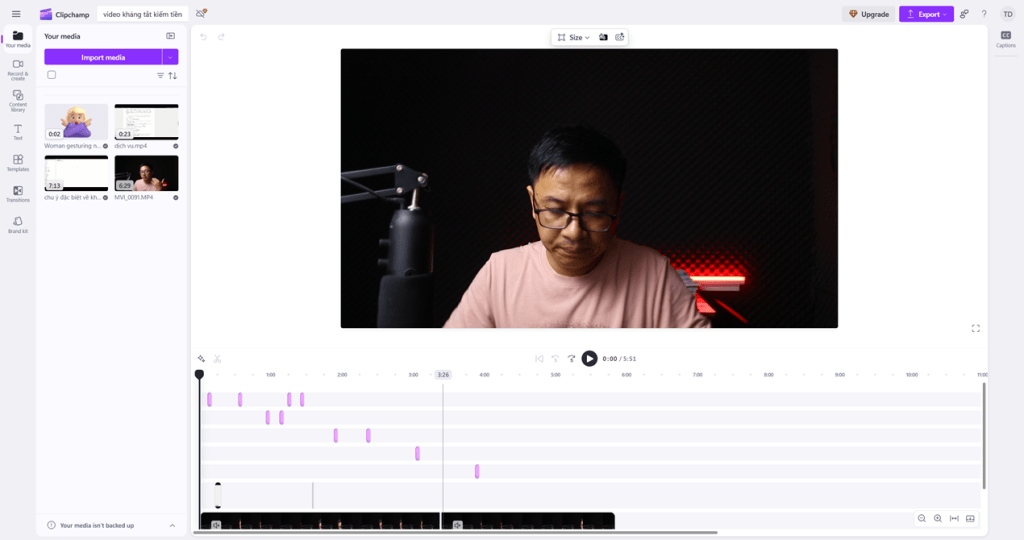Click the Export button
The image size is (1024, 540).
pos(925,14)
